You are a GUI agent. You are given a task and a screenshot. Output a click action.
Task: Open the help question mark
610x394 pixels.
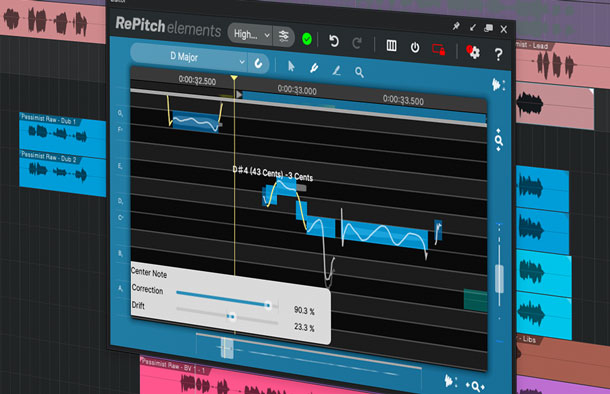pos(498,54)
